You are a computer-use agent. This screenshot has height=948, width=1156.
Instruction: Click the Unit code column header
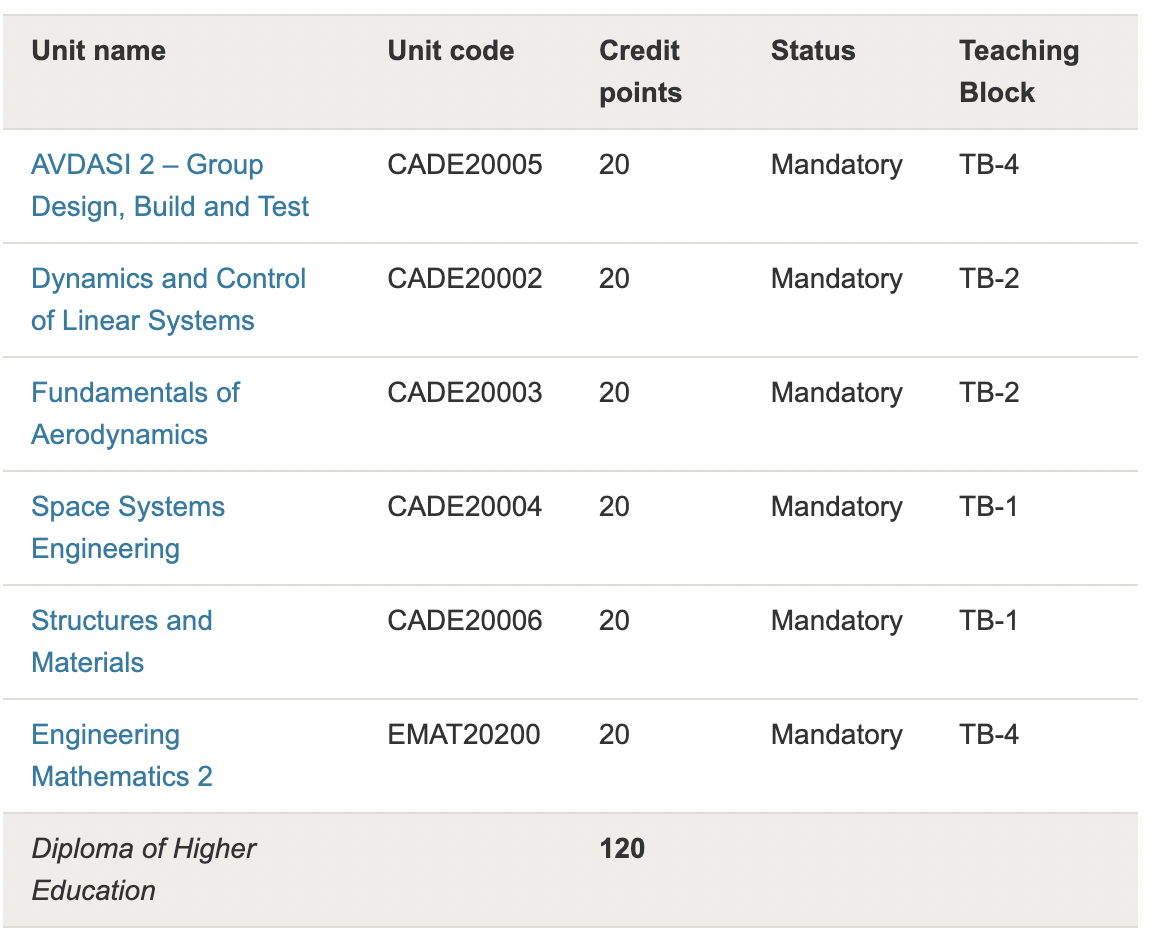pyautogui.click(x=450, y=51)
